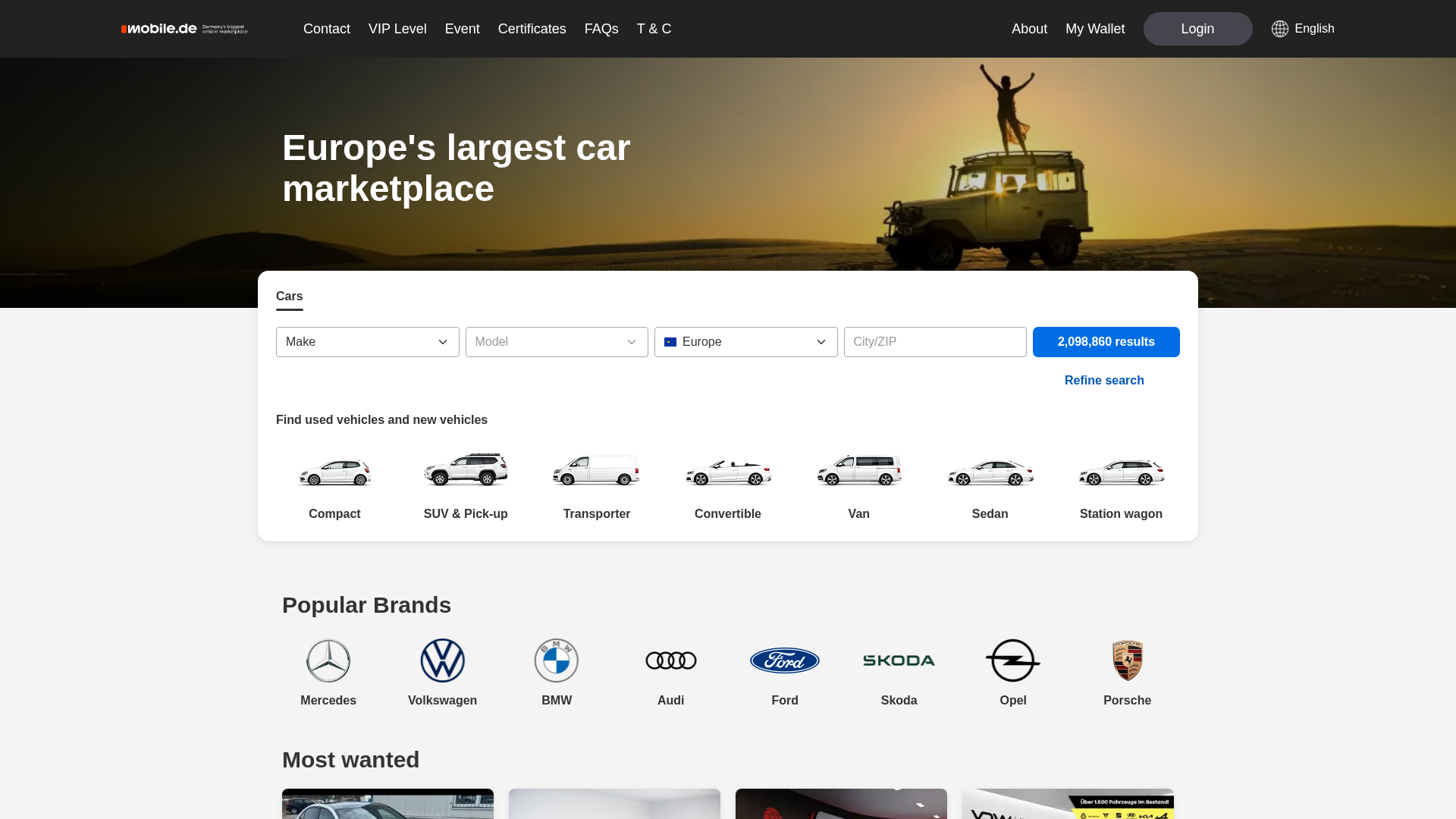Switch to the Cars tab
Viewport: 1456px width, 819px height.
point(290,297)
